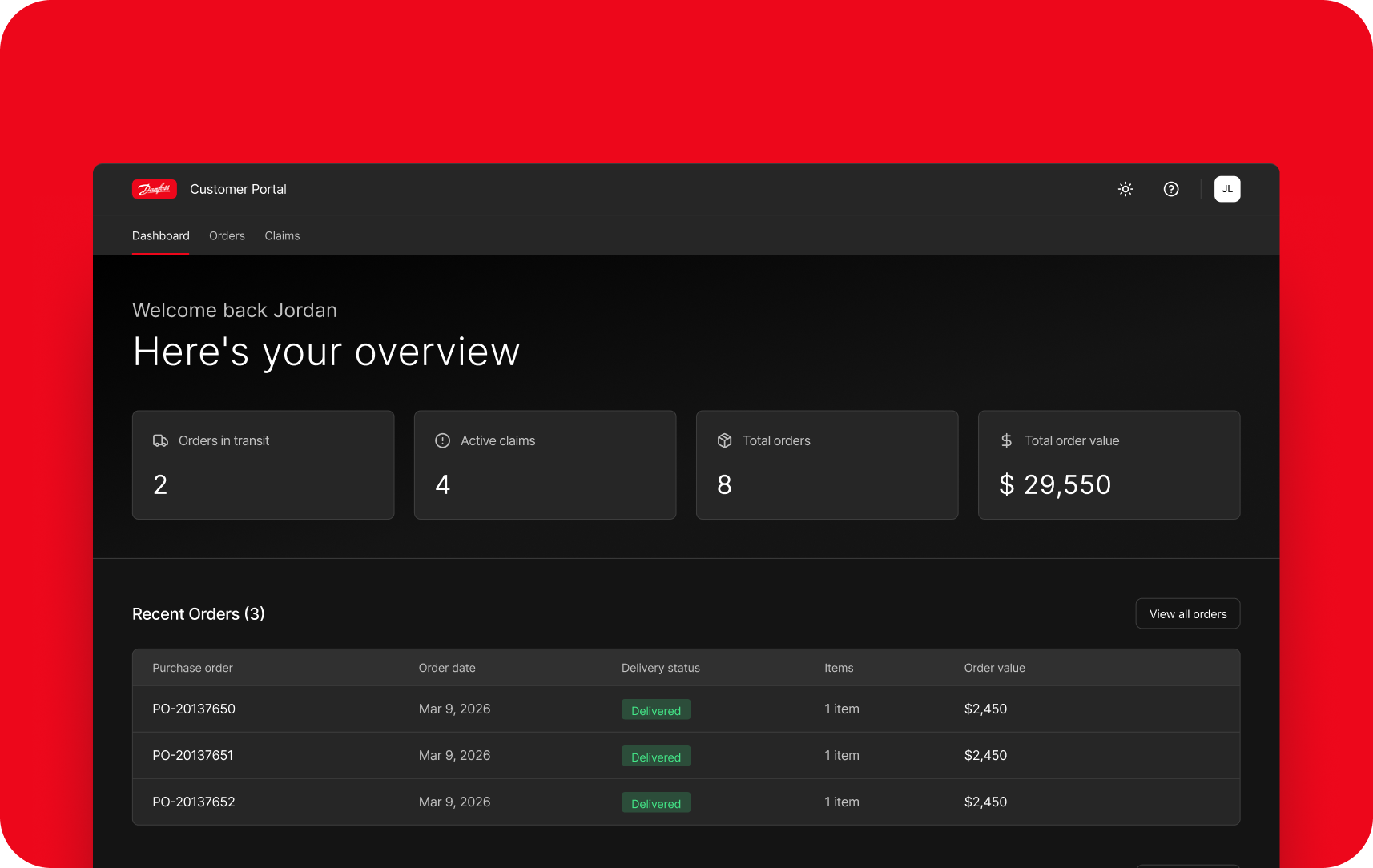
Task: Toggle the theme switcher in the top bar
Action: [1125, 189]
